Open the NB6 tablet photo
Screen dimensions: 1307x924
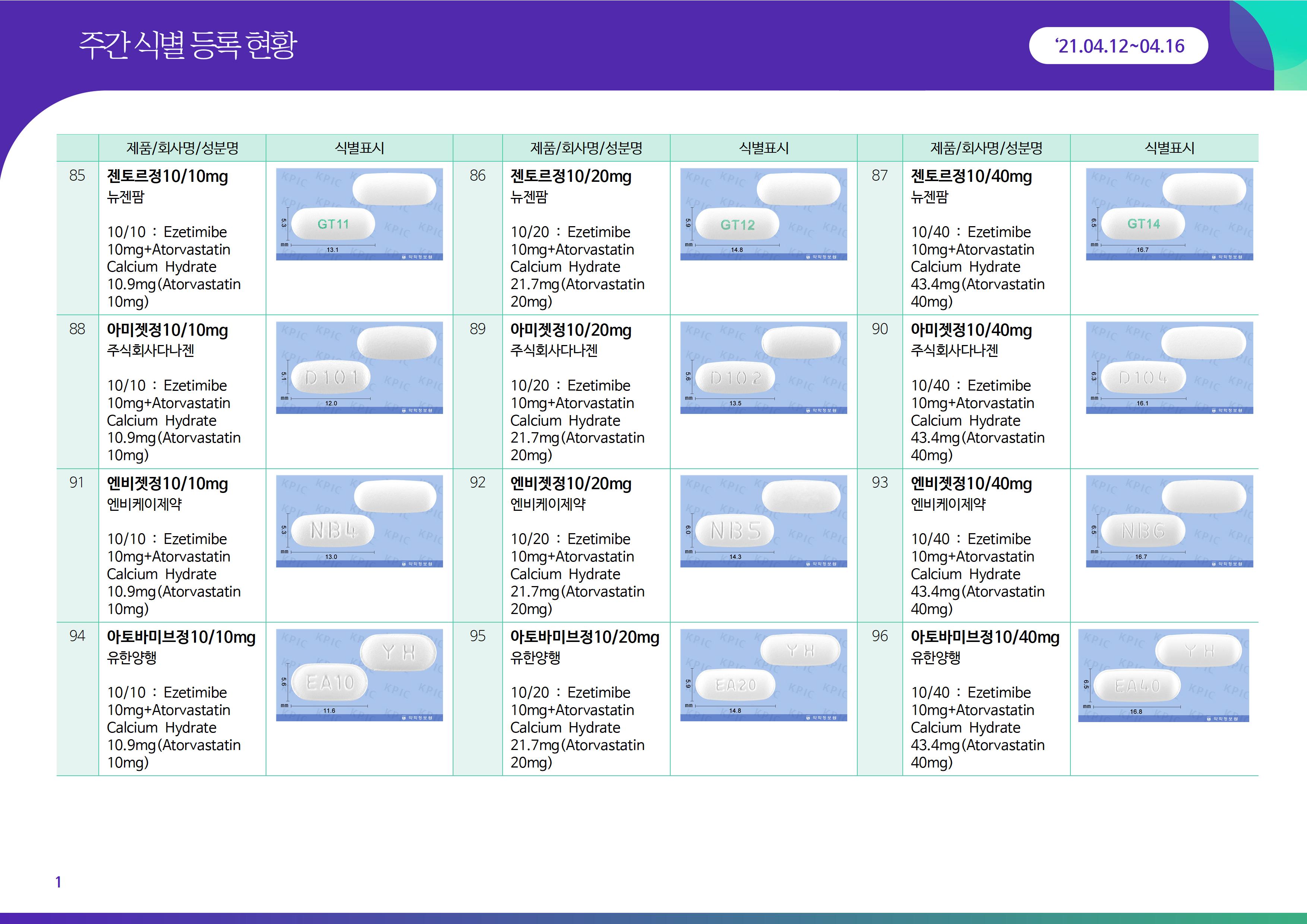[1169, 521]
